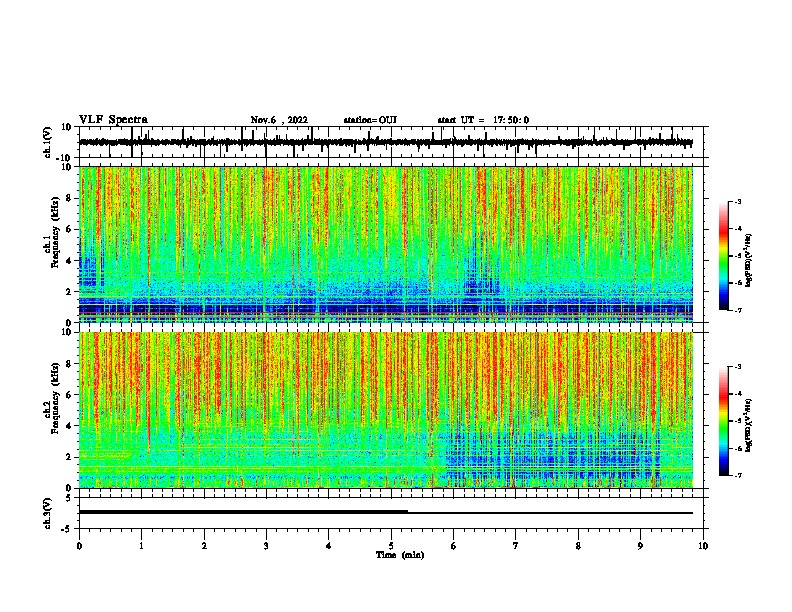Click the ch.1 spectrogram panel
This screenshot has width=792, height=612.
386,244
